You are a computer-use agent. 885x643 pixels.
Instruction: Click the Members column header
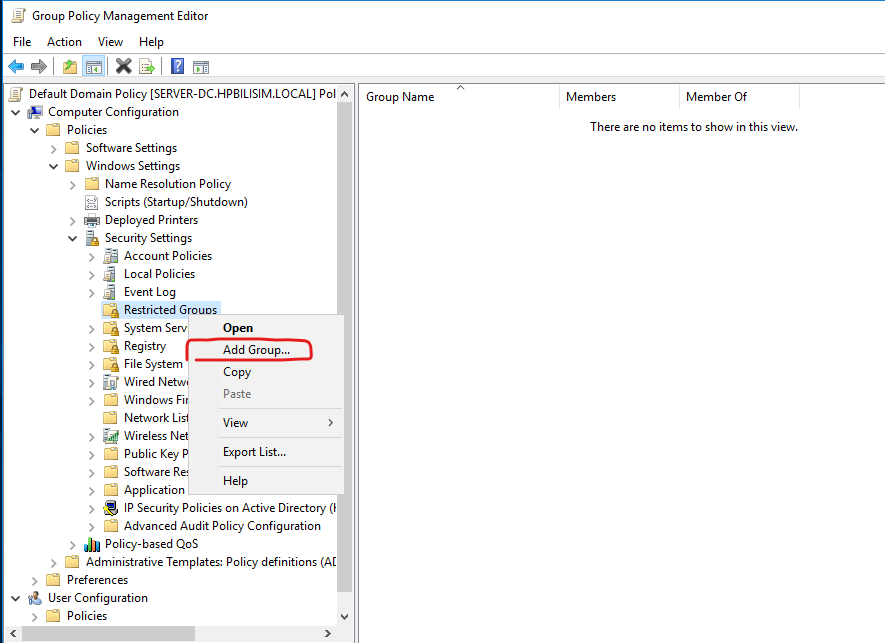click(620, 97)
